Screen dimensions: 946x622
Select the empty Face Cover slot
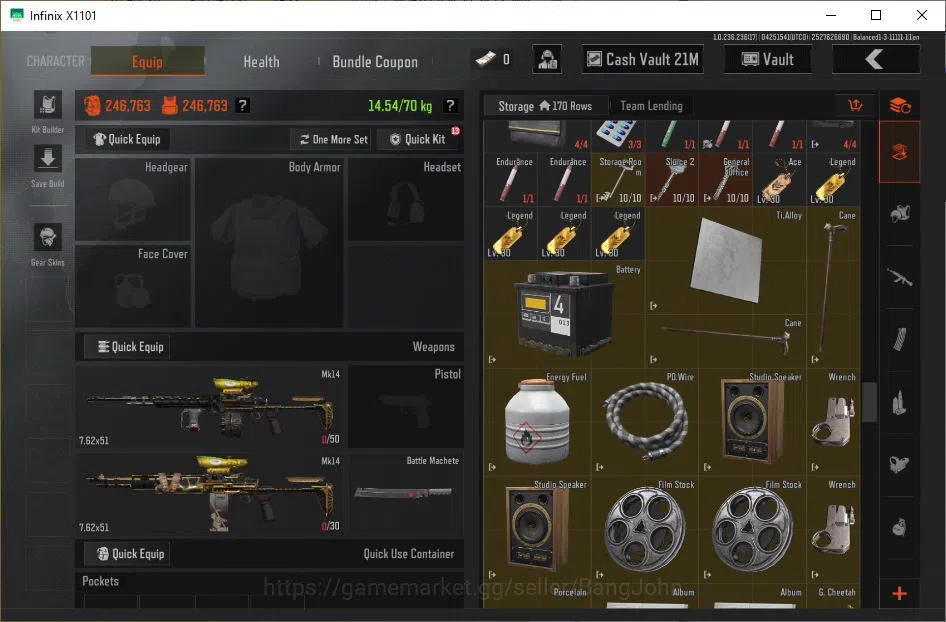133,286
